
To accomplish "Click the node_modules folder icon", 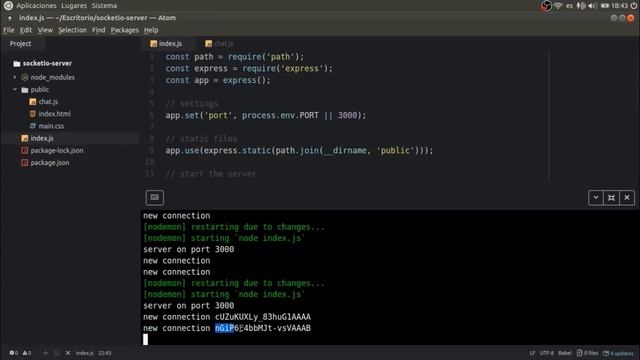I will [x=25, y=77].
